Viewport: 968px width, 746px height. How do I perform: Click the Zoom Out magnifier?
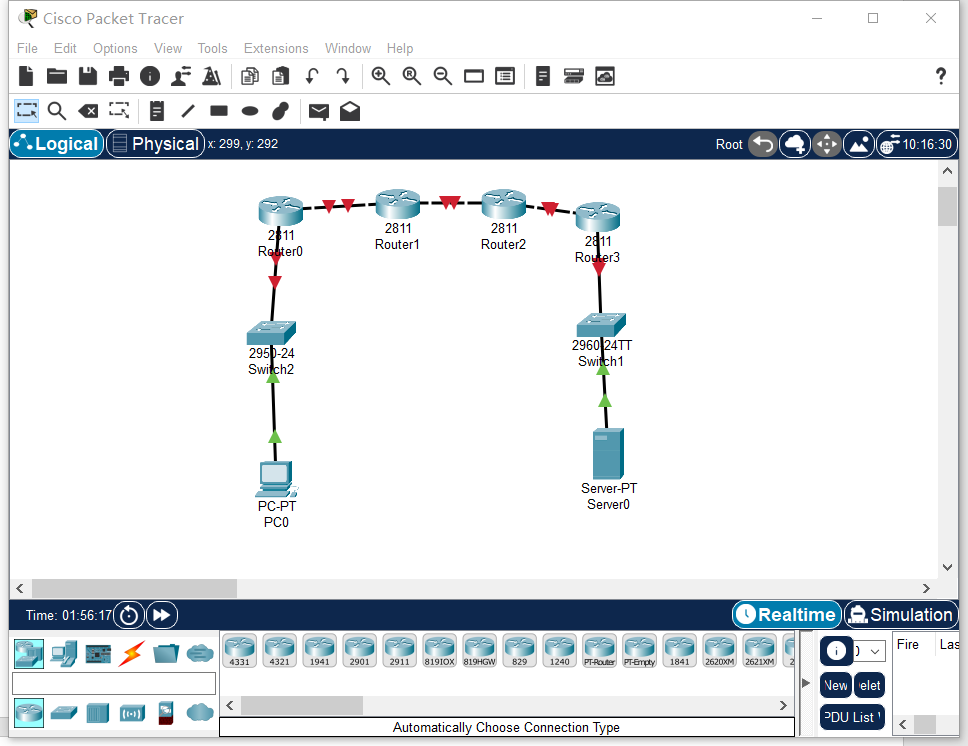[x=443, y=76]
